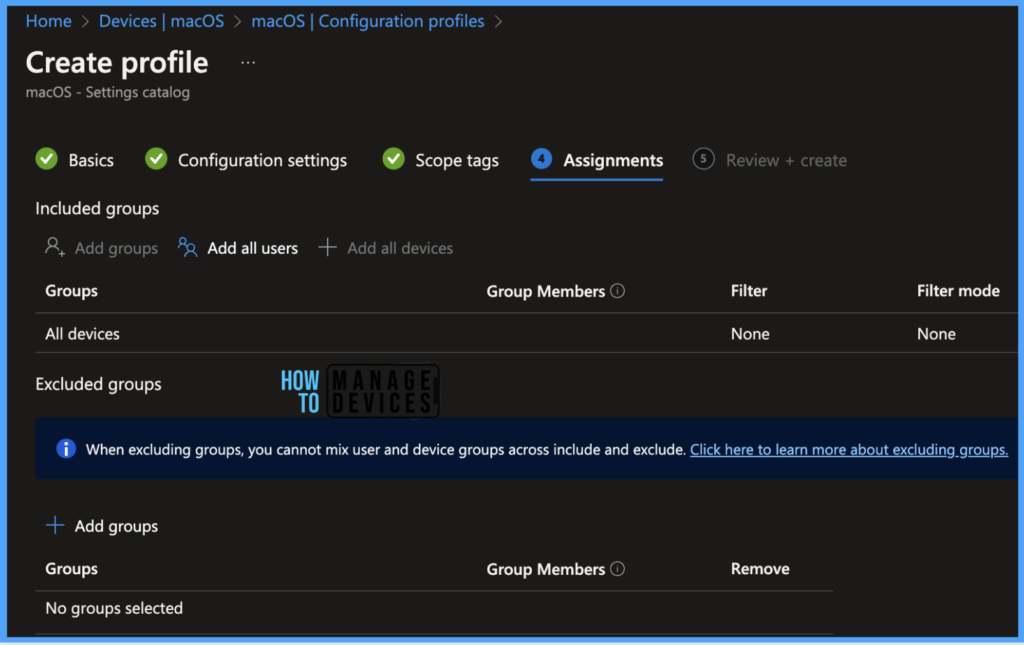1024x645 pixels.
Task: Click the step 5 circle icon for Review + create
Action: click(x=703, y=159)
